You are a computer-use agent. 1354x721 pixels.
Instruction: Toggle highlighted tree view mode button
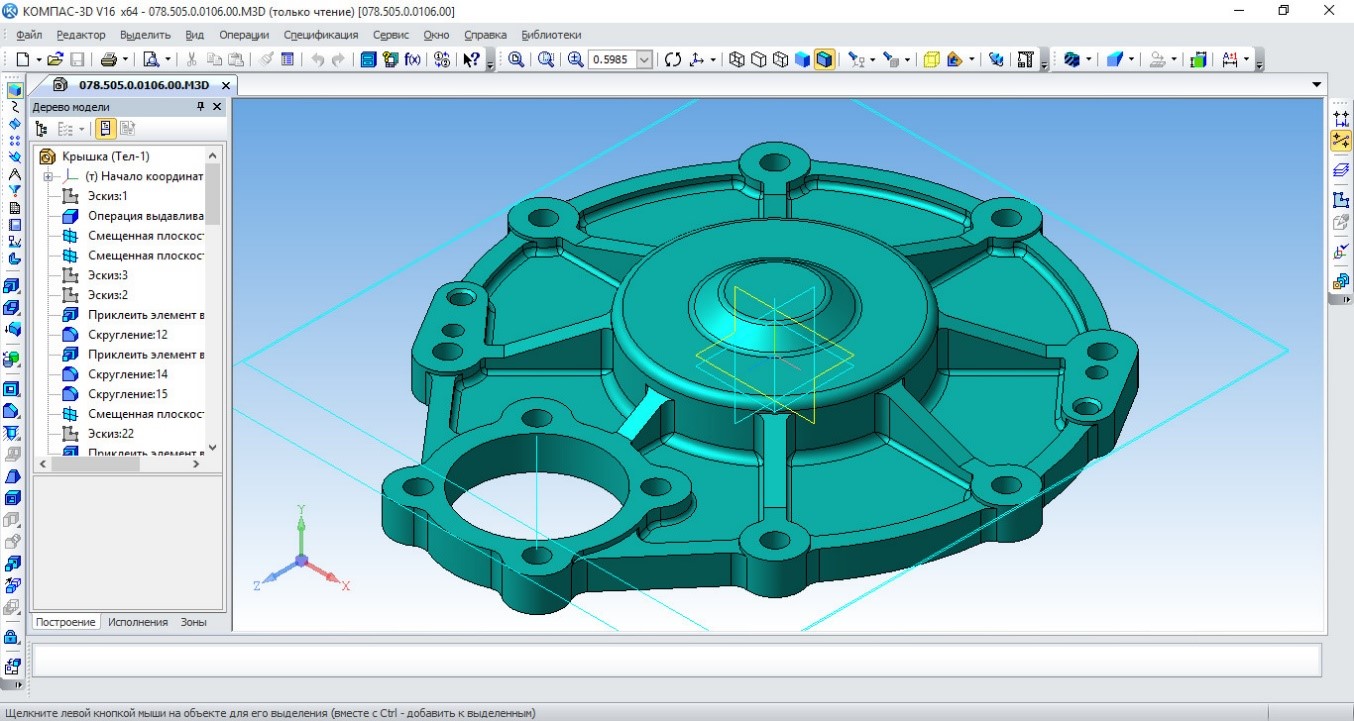tap(105, 129)
